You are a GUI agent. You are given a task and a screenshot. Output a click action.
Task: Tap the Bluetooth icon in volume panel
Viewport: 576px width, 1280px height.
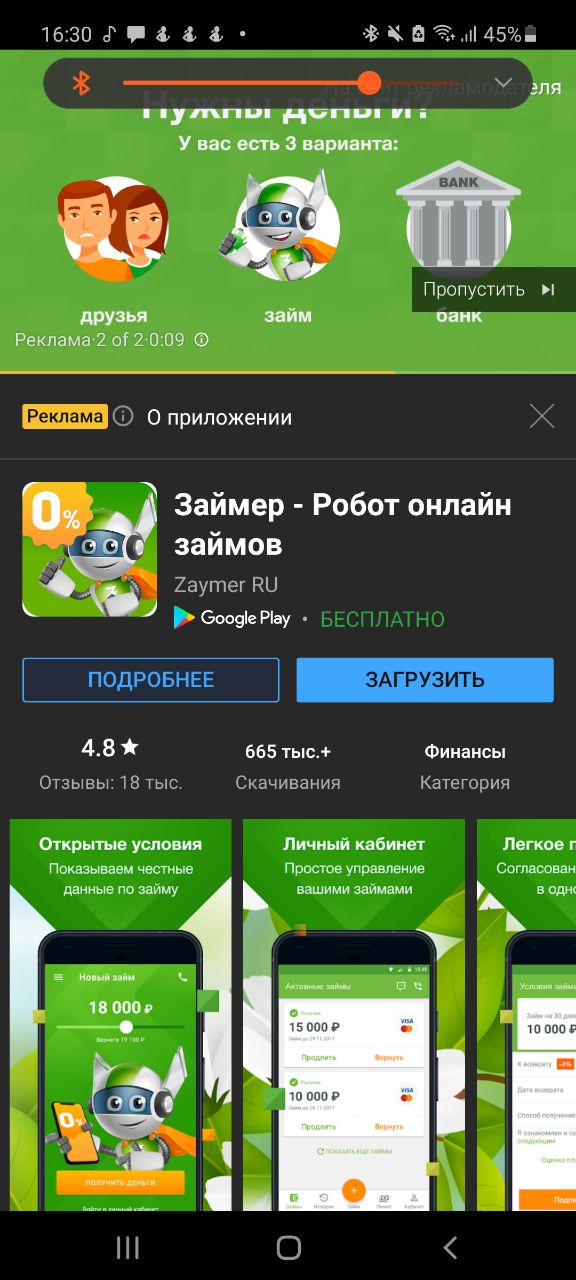tap(81, 84)
